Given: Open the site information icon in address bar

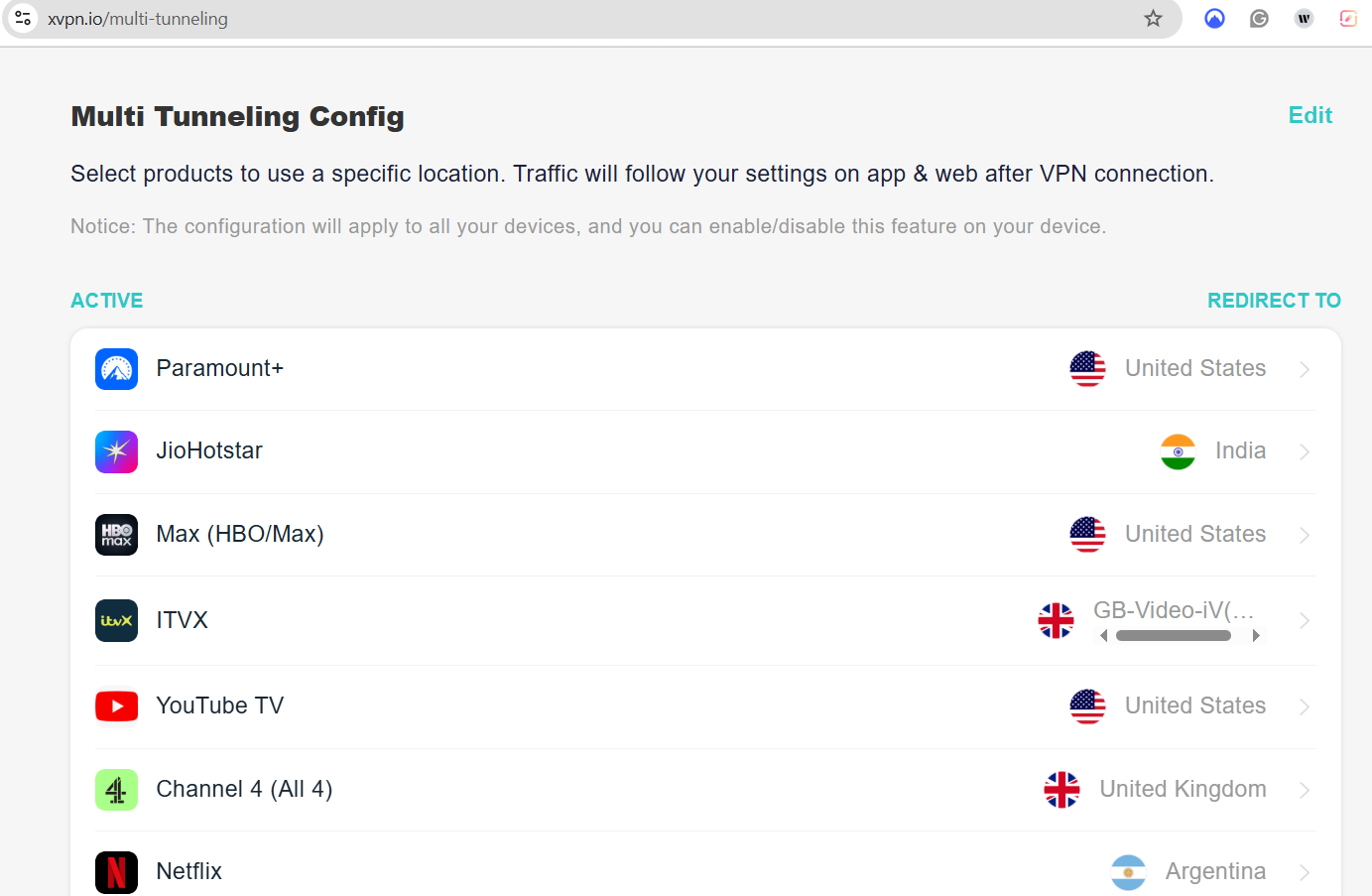Looking at the screenshot, I should tap(23, 19).
